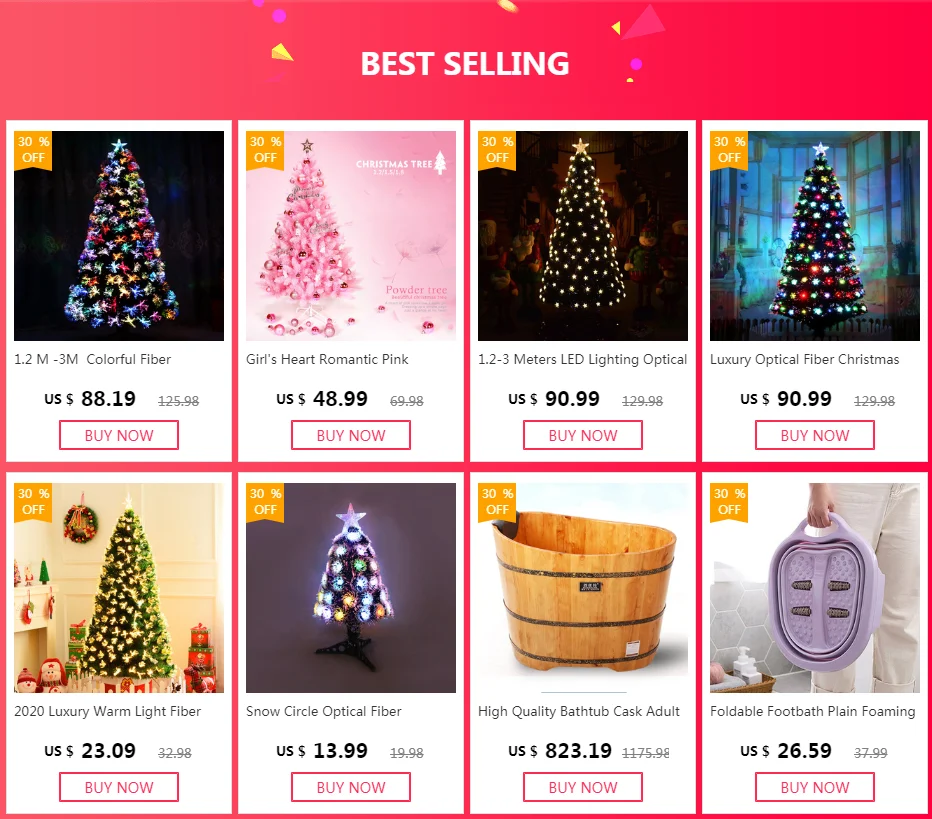Click BUY NOW for the High Quality Bathtub Cask

(583, 787)
